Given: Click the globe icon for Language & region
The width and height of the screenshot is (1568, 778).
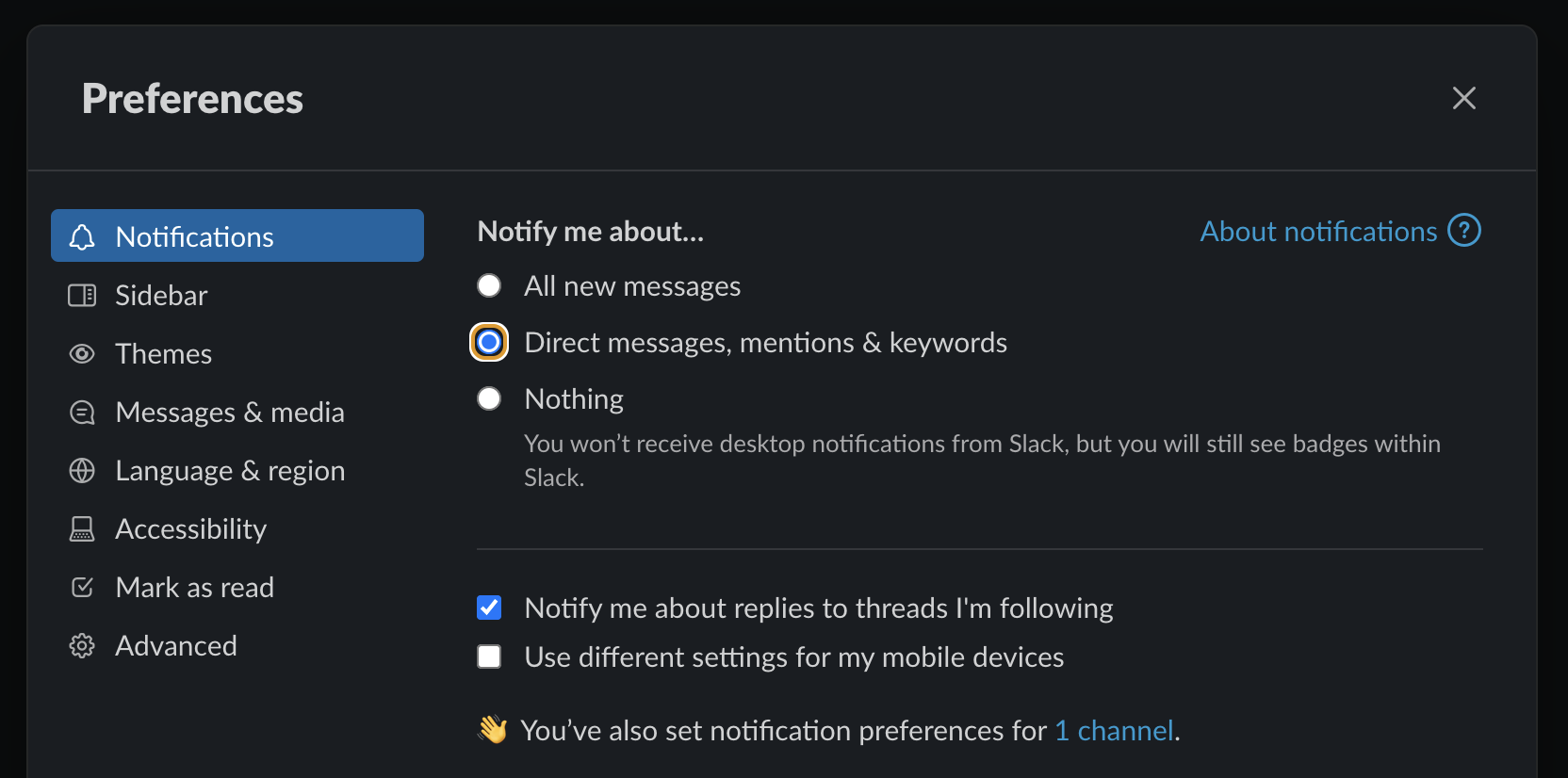Looking at the screenshot, I should (x=82, y=471).
